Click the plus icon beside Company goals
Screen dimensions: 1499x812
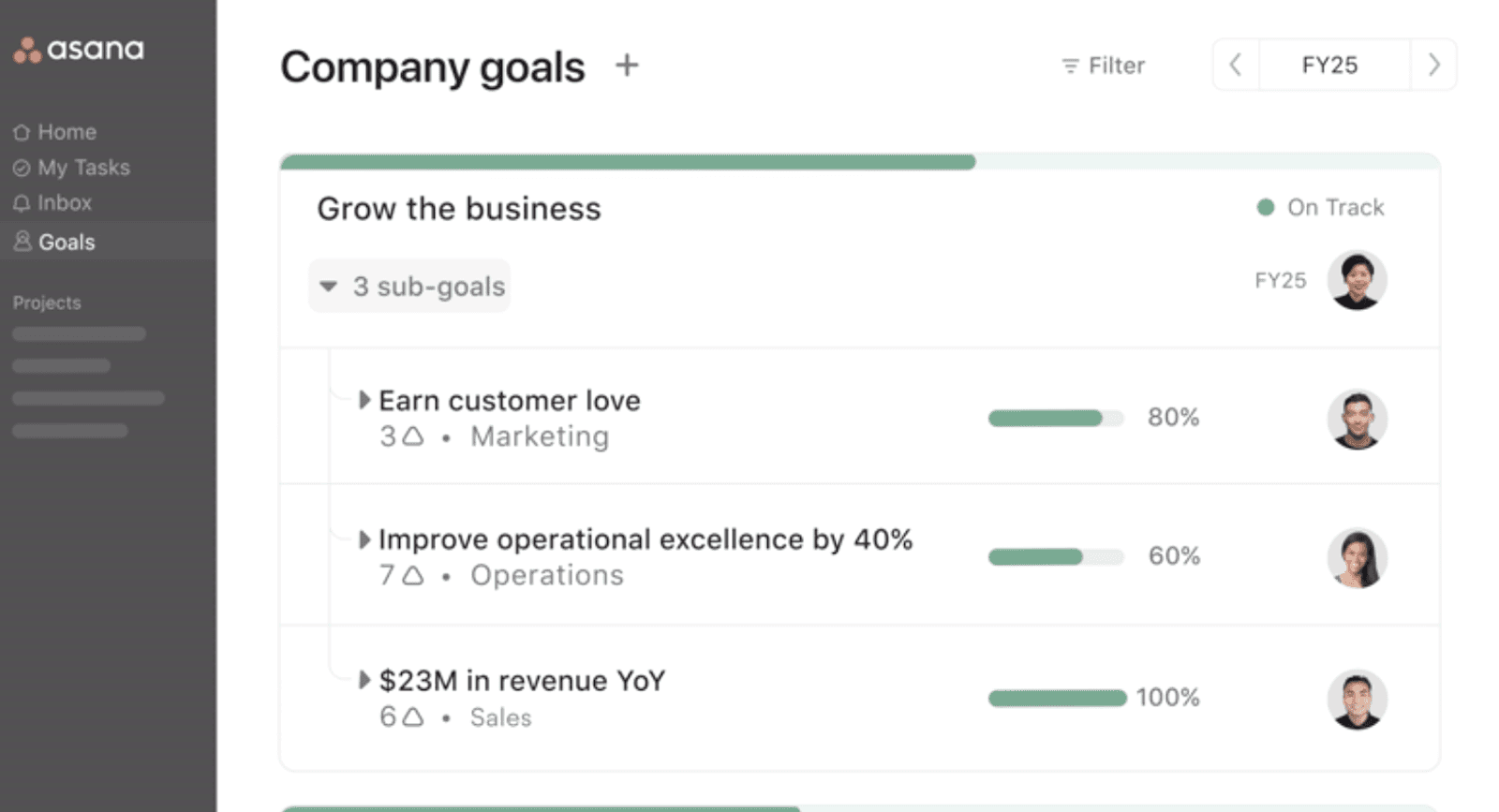627,66
